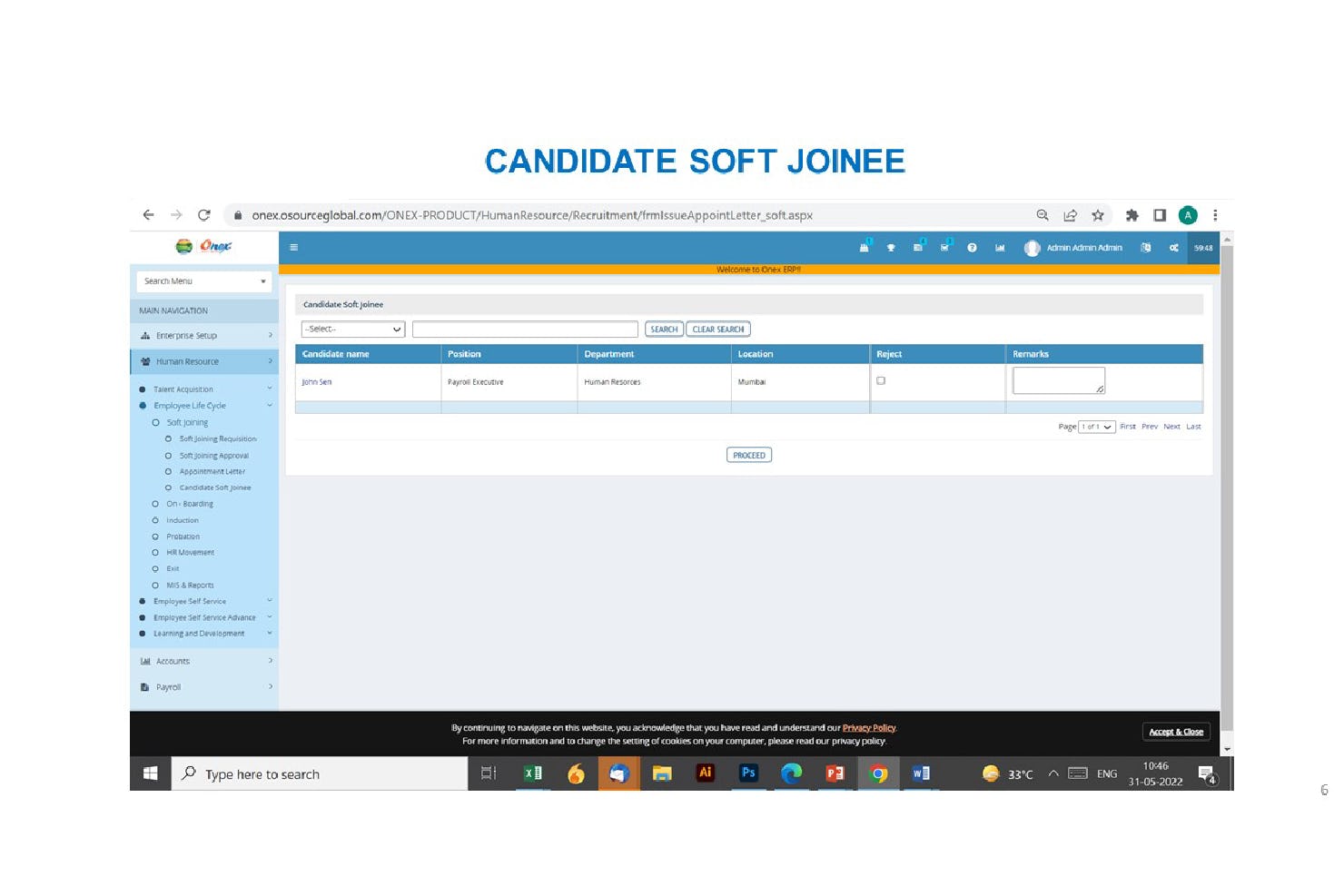The image size is (1344, 896).
Task: Open the settings gears icon in header
Action: 1173,247
